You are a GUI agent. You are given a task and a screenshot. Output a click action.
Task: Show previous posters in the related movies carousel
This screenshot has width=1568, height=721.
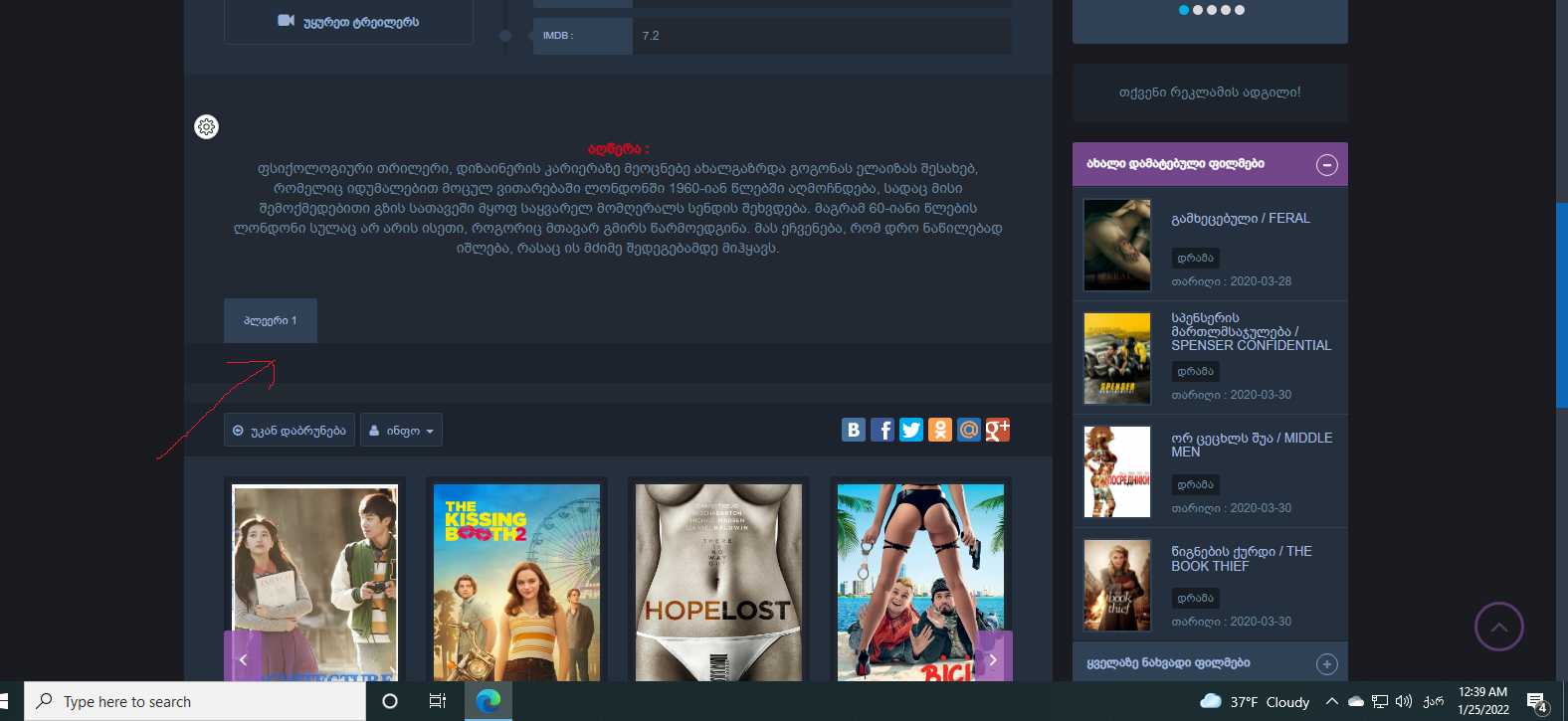coord(243,657)
